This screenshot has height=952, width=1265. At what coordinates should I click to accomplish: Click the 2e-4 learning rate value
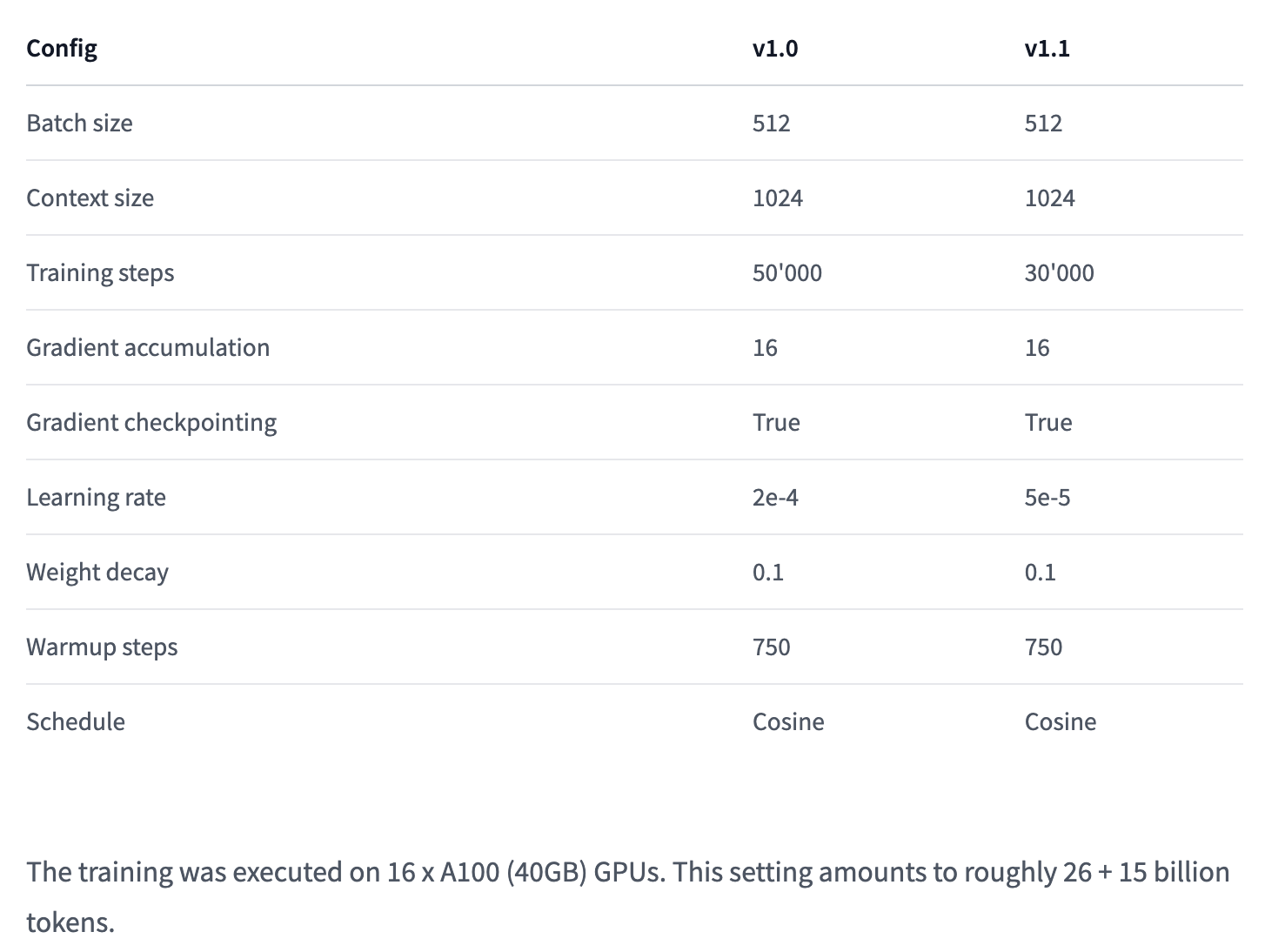tap(775, 497)
